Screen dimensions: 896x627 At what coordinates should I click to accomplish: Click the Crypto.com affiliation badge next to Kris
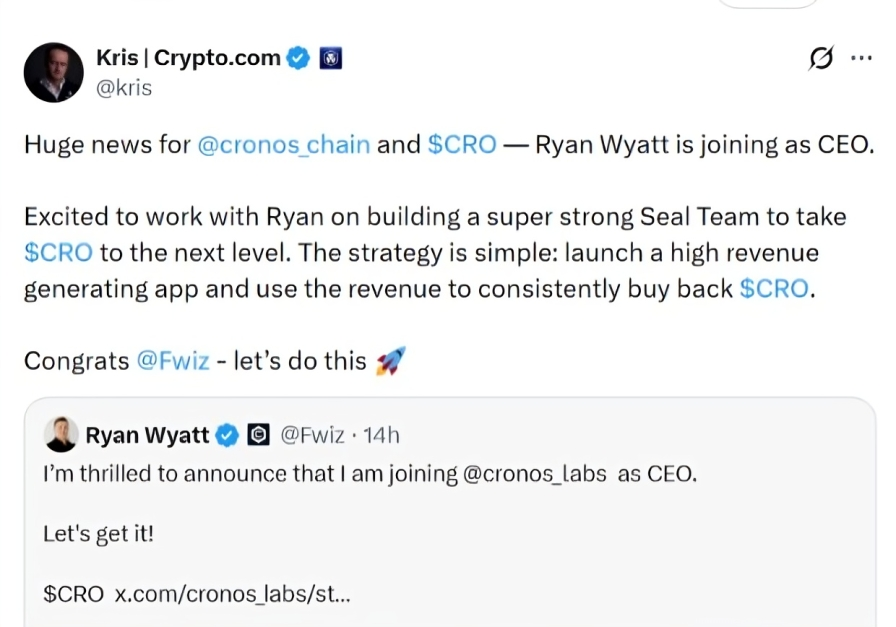pyautogui.click(x=330, y=58)
